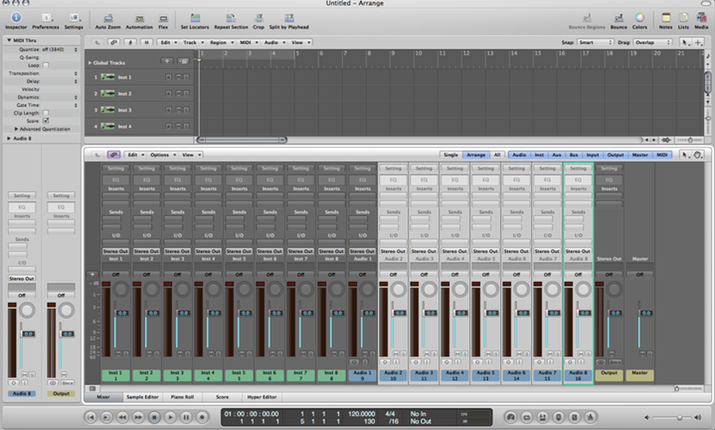Click Setting button on Inst 1 channel strip
Image resolution: width=715 pixels, height=430 pixels.
[116, 169]
